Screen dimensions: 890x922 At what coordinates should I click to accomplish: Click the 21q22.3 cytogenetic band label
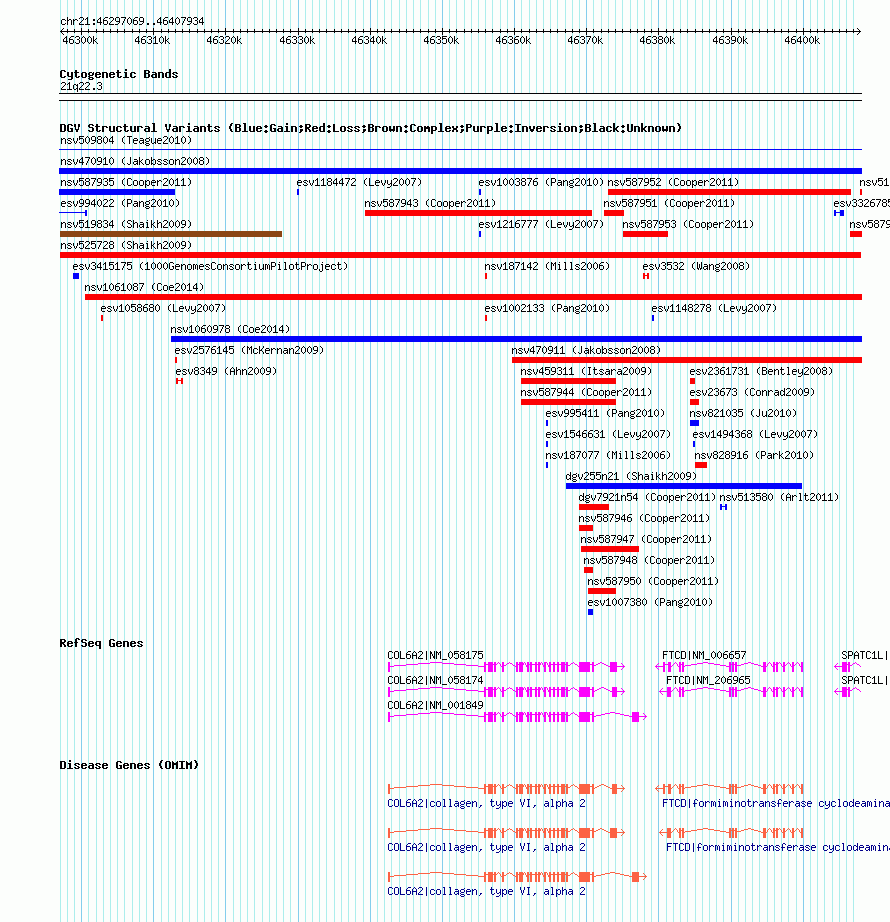click(x=81, y=86)
